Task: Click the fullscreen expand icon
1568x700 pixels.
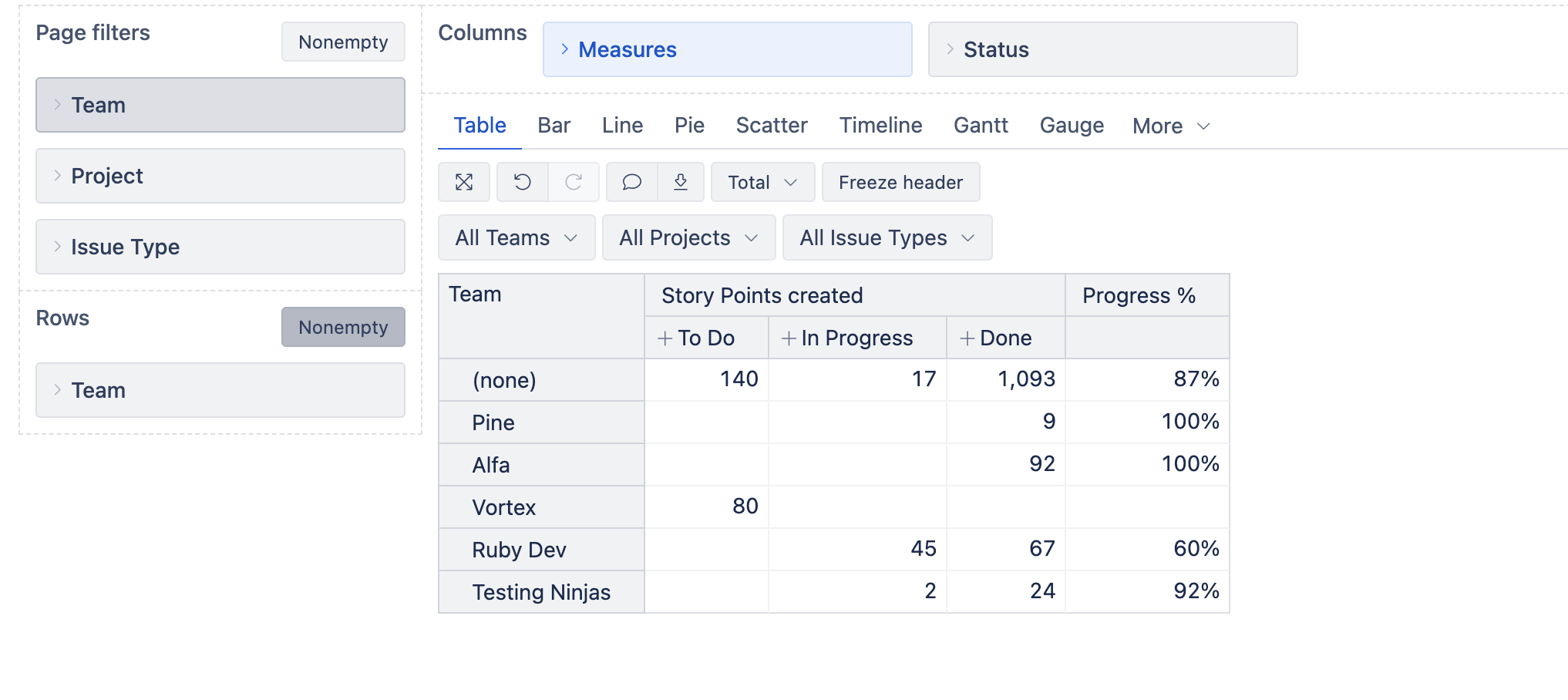Action: pyautogui.click(x=464, y=182)
